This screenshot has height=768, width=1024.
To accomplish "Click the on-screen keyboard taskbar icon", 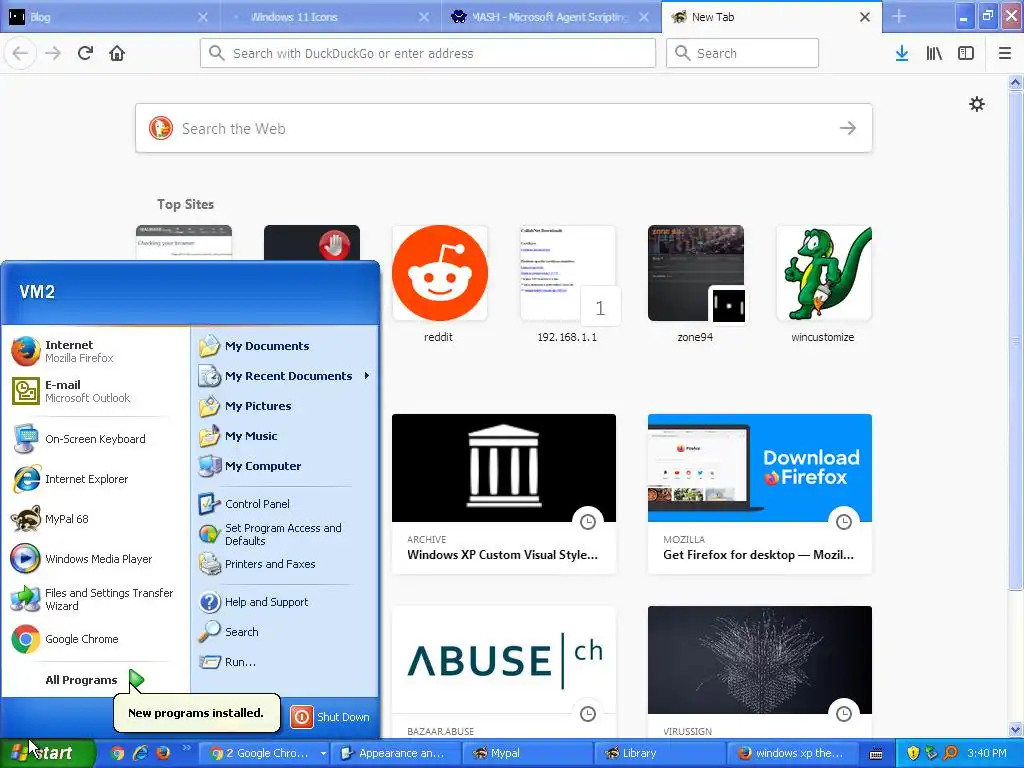I will pos(876,754).
